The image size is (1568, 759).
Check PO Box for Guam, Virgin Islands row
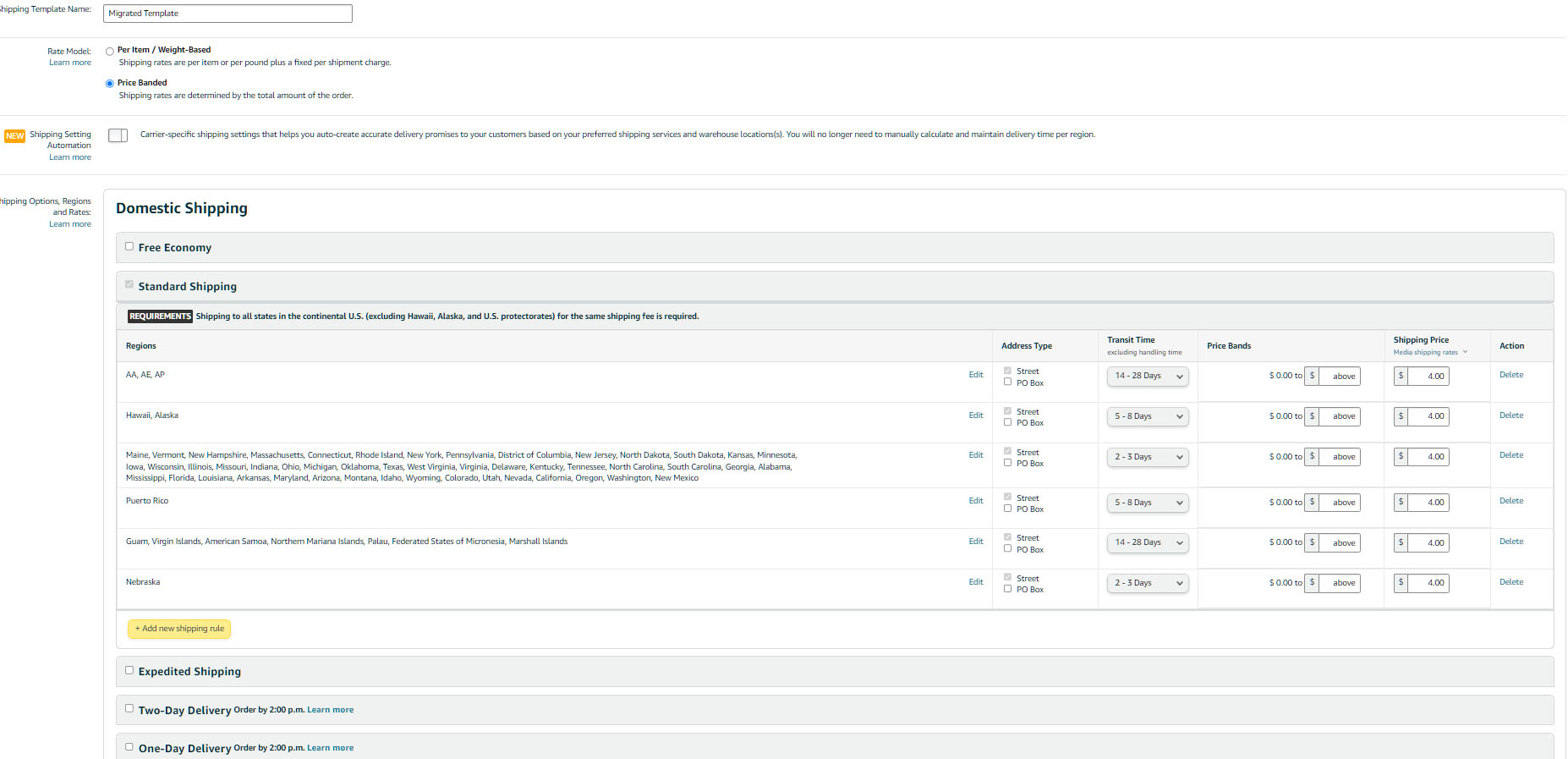click(x=1007, y=548)
